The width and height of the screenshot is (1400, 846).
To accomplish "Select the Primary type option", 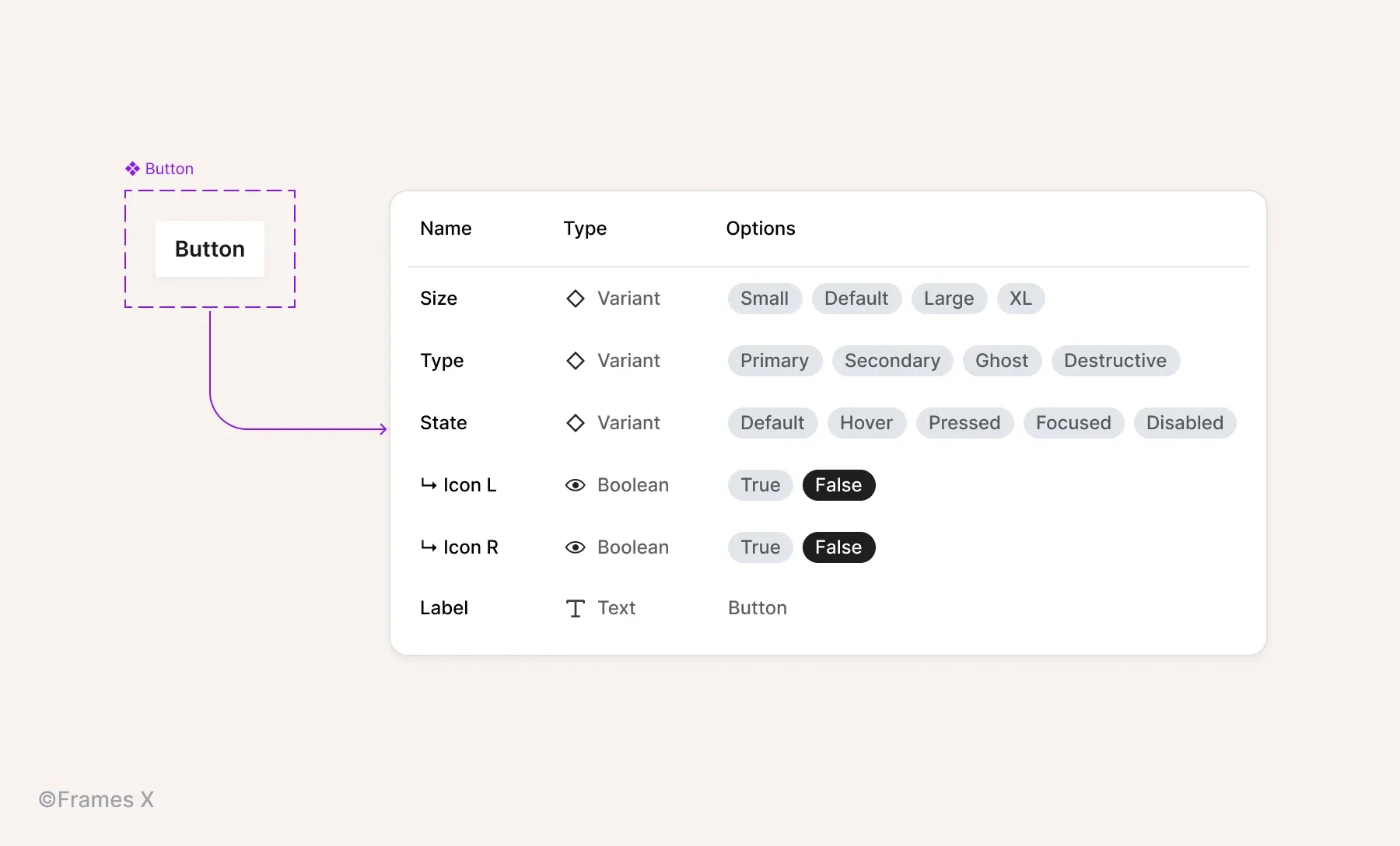I will click(x=775, y=361).
